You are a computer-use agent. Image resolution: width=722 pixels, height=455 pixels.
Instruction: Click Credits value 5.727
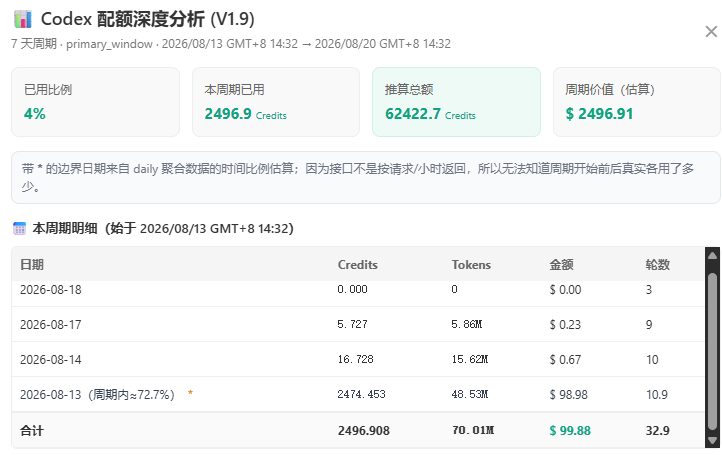pos(352,324)
